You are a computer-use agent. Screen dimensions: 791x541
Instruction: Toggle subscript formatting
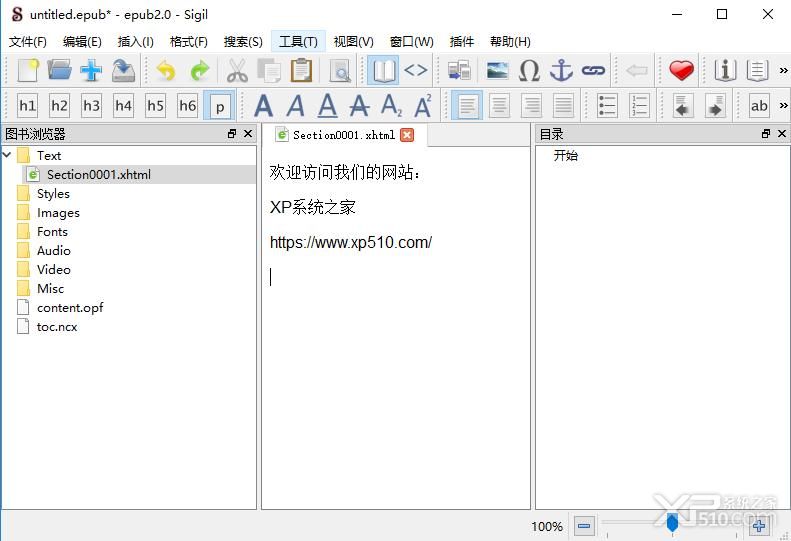tap(391, 105)
